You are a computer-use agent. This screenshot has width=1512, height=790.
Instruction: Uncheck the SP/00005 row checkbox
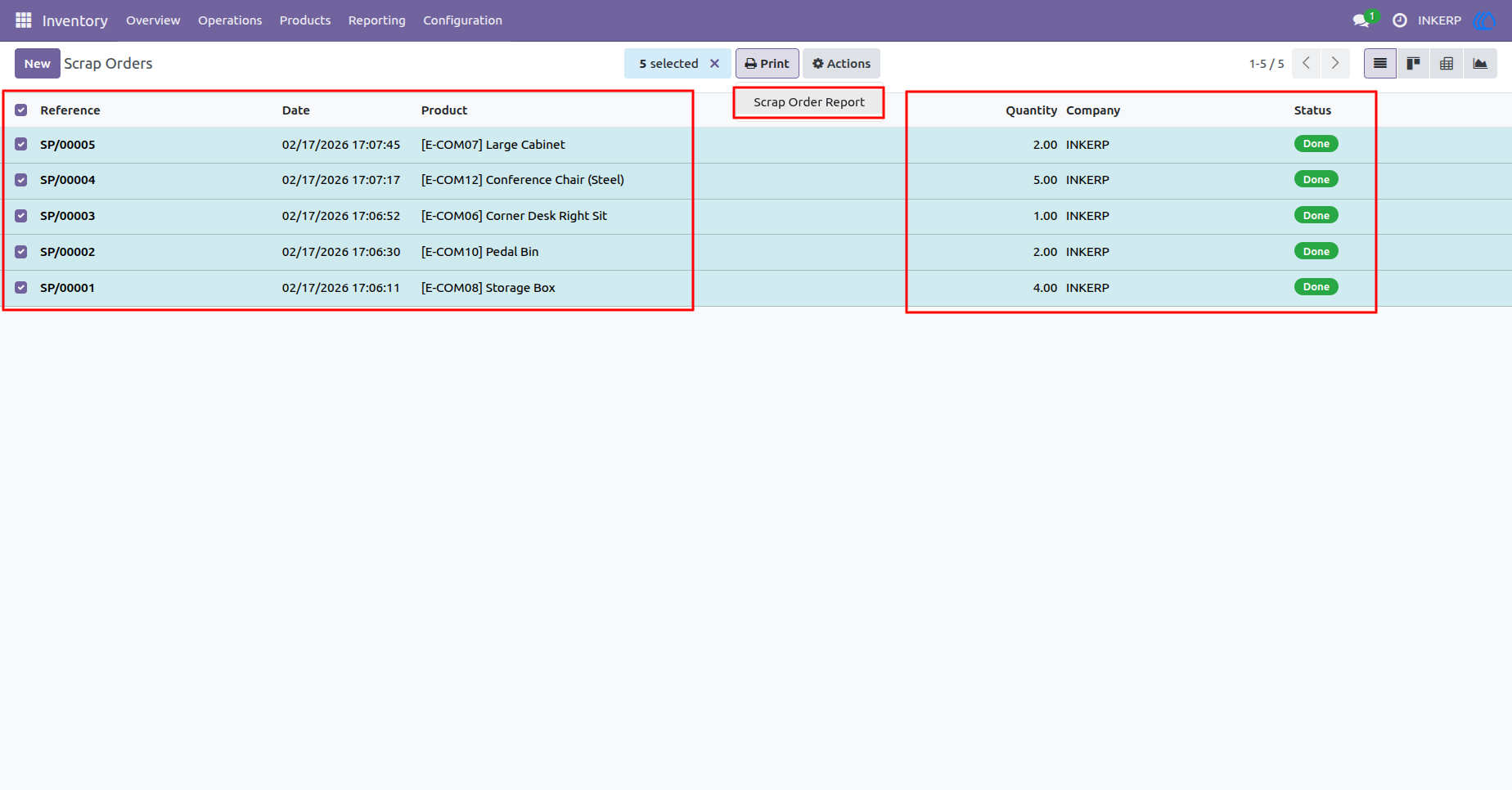(x=21, y=145)
